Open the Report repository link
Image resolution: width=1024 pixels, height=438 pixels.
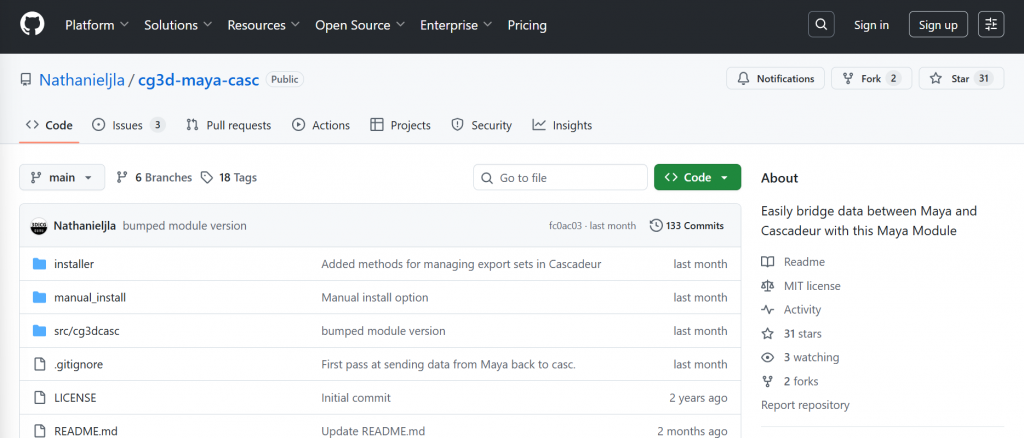[805, 405]
